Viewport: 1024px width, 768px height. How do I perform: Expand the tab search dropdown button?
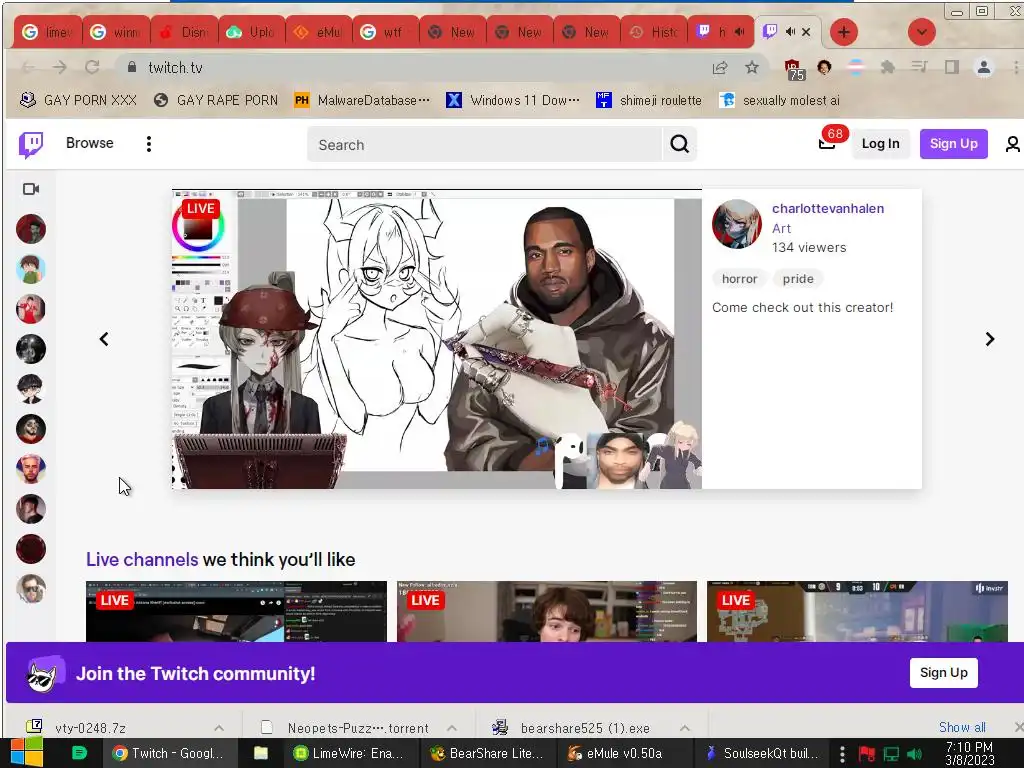(x=921, y=32)
